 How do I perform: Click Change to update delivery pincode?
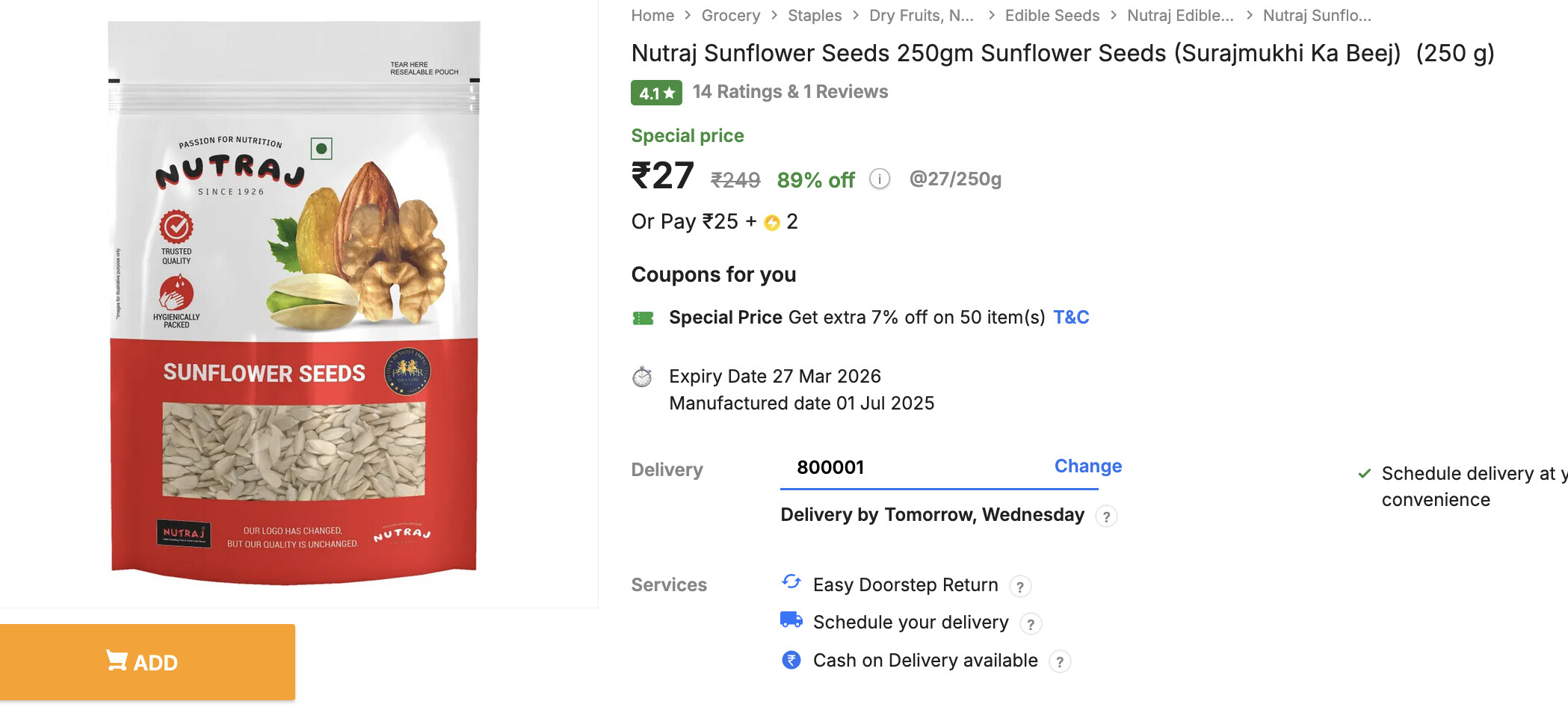(x=1087, y=466)
